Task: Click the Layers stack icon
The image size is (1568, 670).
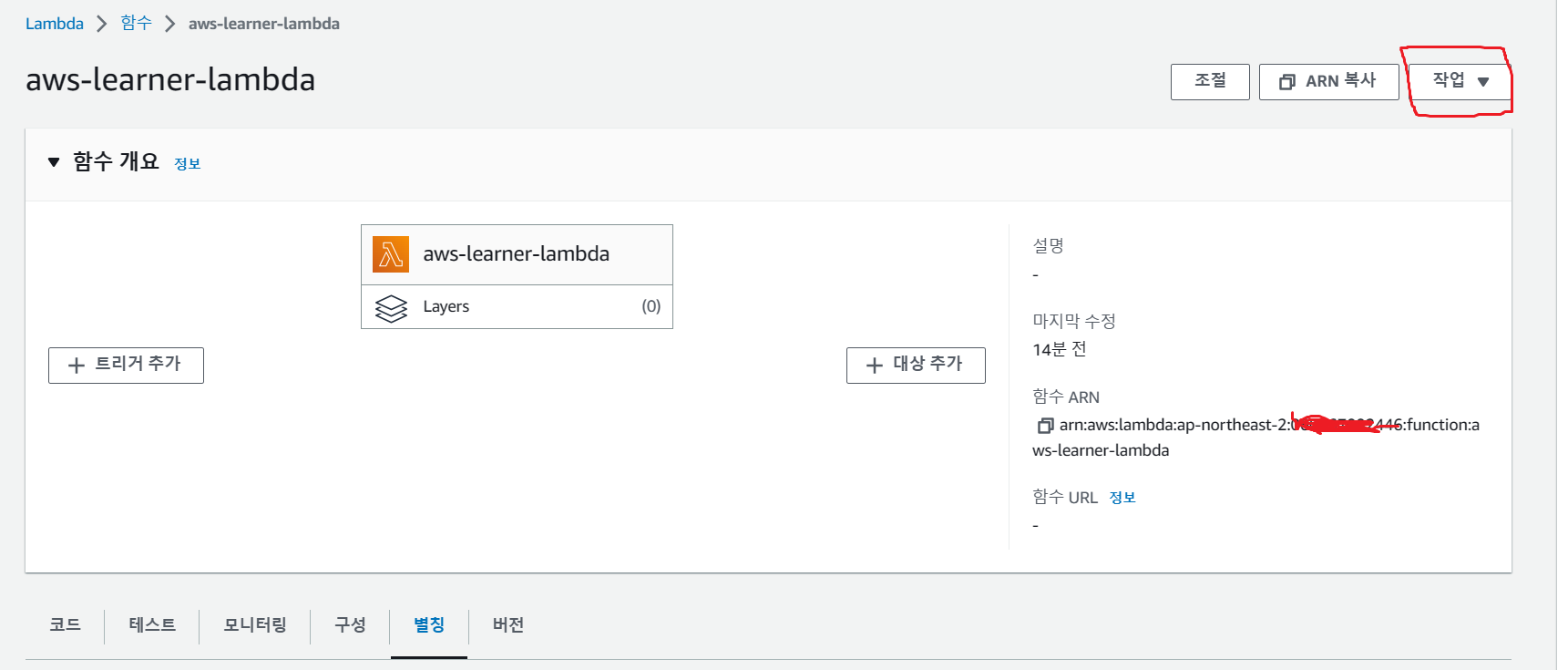Action: point(391,308)
